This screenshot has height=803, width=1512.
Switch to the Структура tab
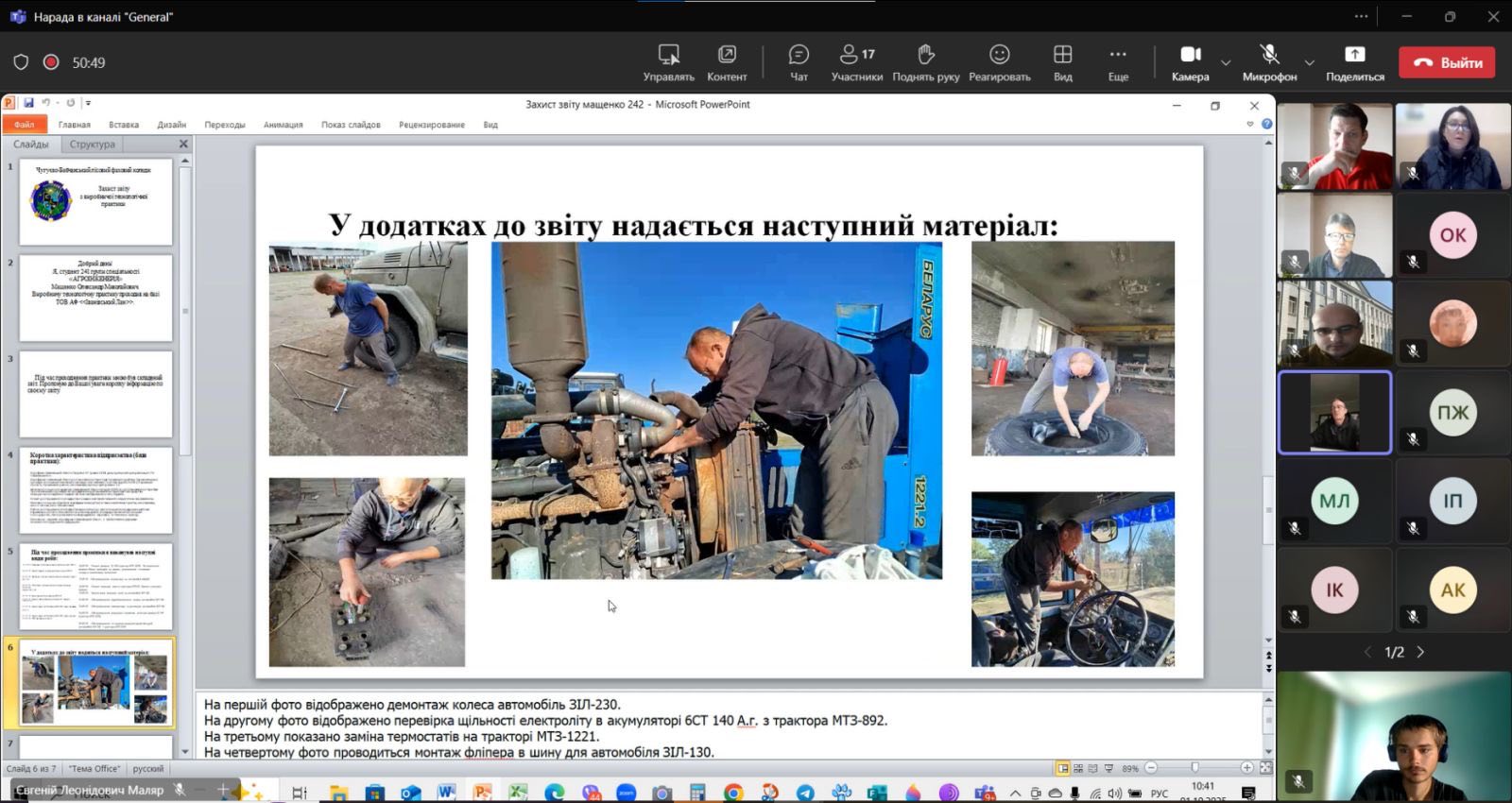pyautogui.click(x=93, y=145)
